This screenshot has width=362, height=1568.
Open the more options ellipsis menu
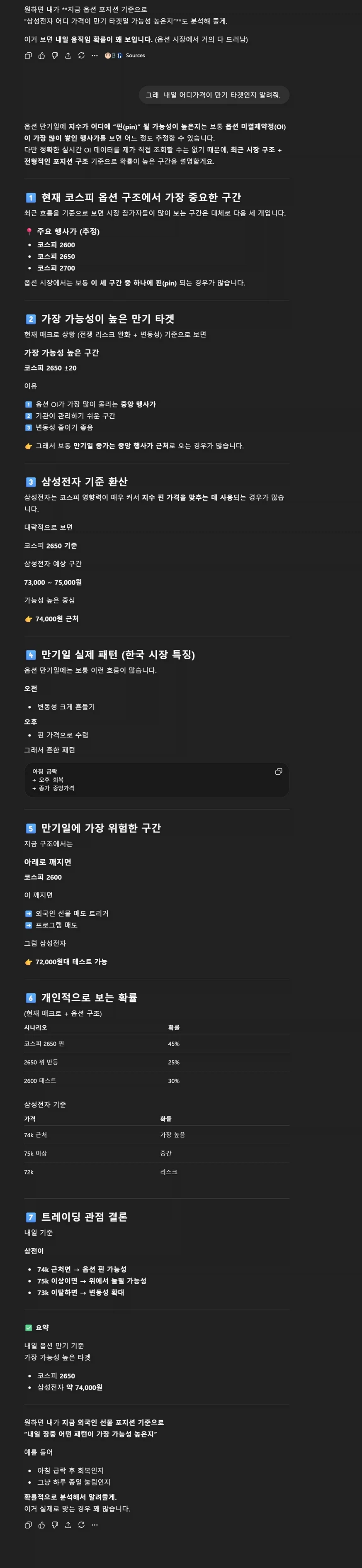point(95,55)
